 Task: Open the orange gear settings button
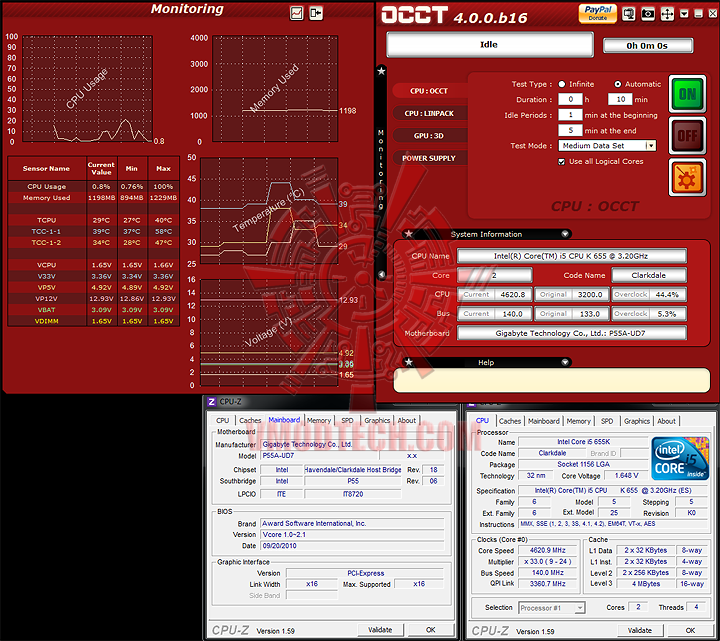(x=687, y=178)
